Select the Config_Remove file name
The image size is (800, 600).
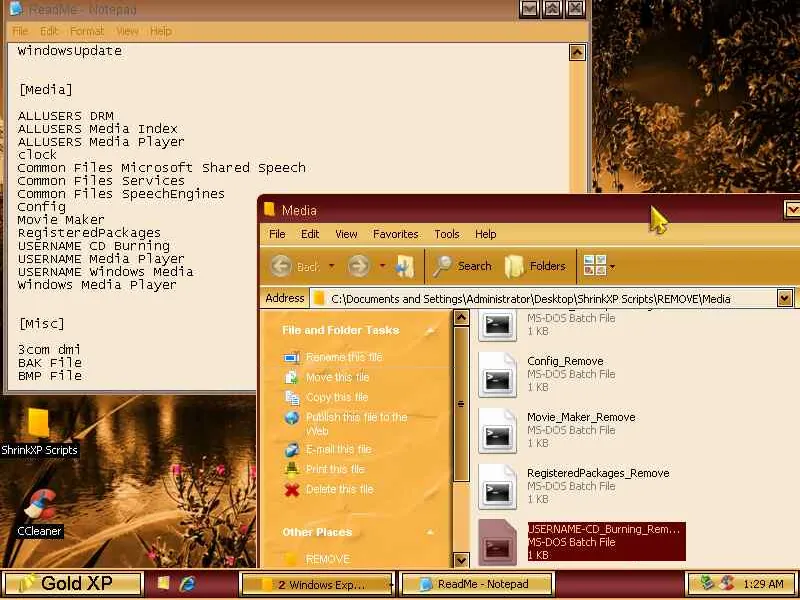565,361
